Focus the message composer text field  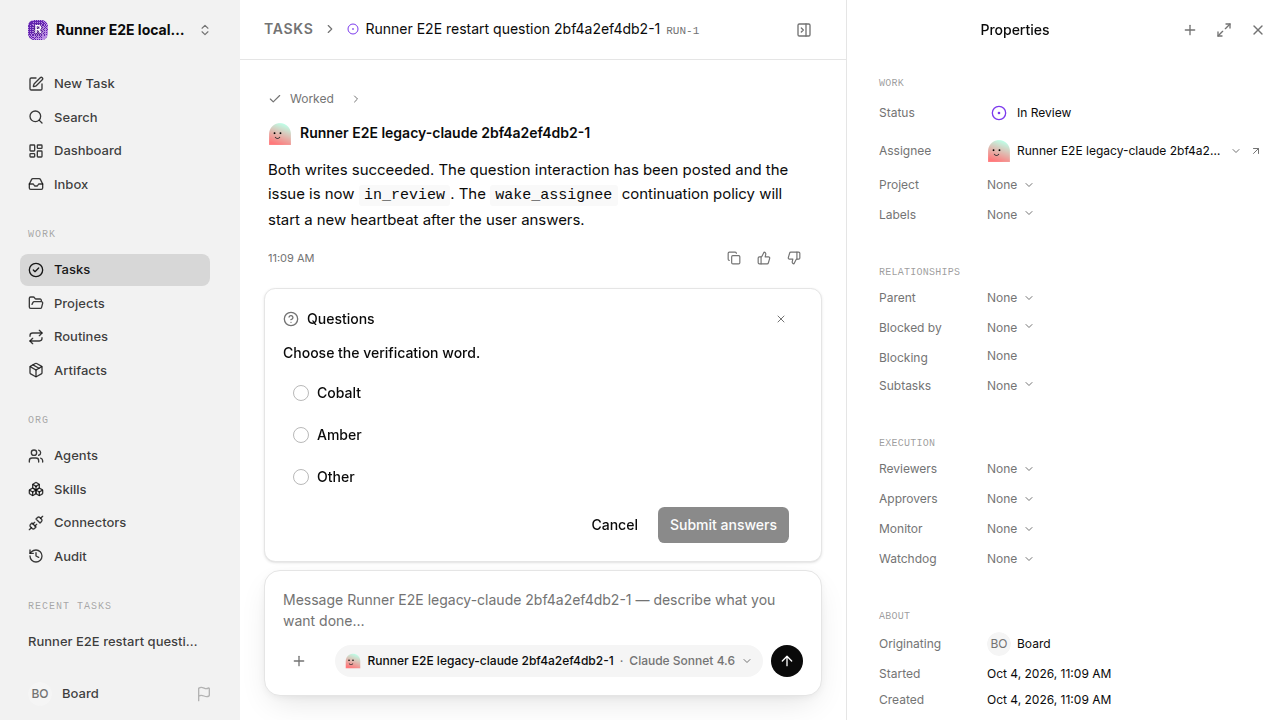(x=543, y=610)
